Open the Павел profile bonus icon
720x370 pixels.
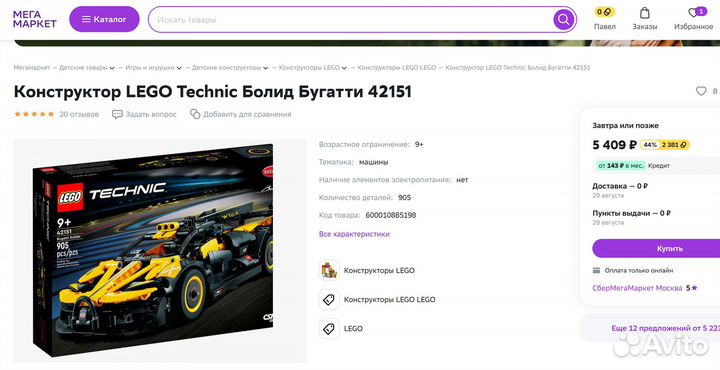pyautogui.click(x=604, y=12)
